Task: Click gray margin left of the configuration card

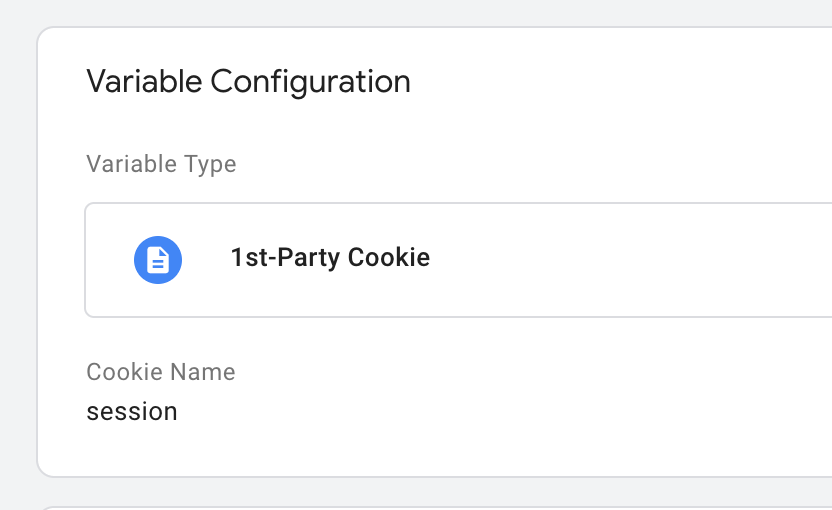Action: pyautogui.click(x=18, y=255)
